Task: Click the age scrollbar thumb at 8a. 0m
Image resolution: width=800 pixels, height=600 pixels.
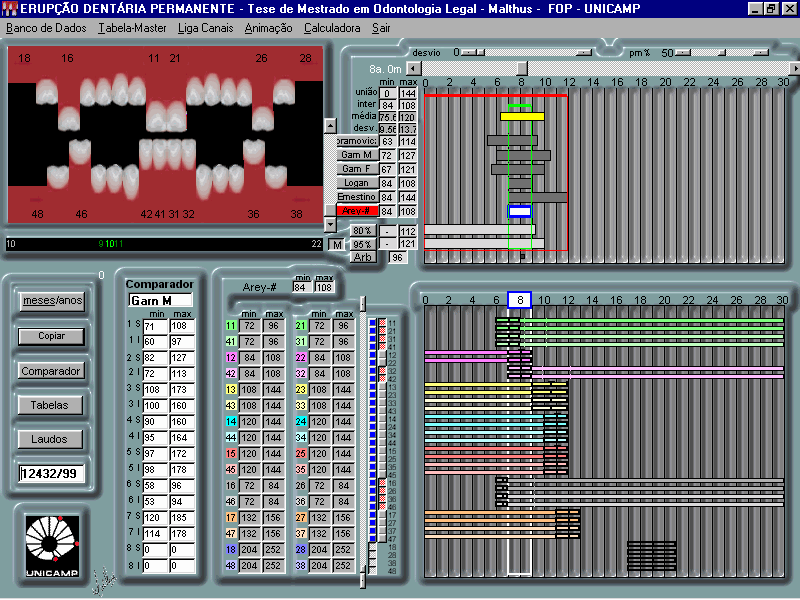Action: tap(522, 68)
